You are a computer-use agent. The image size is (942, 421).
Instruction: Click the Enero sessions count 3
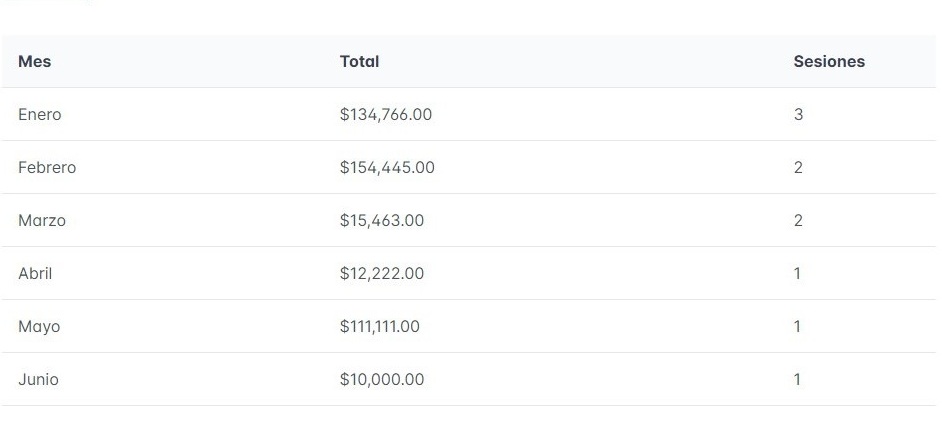(x=798, y=115)
